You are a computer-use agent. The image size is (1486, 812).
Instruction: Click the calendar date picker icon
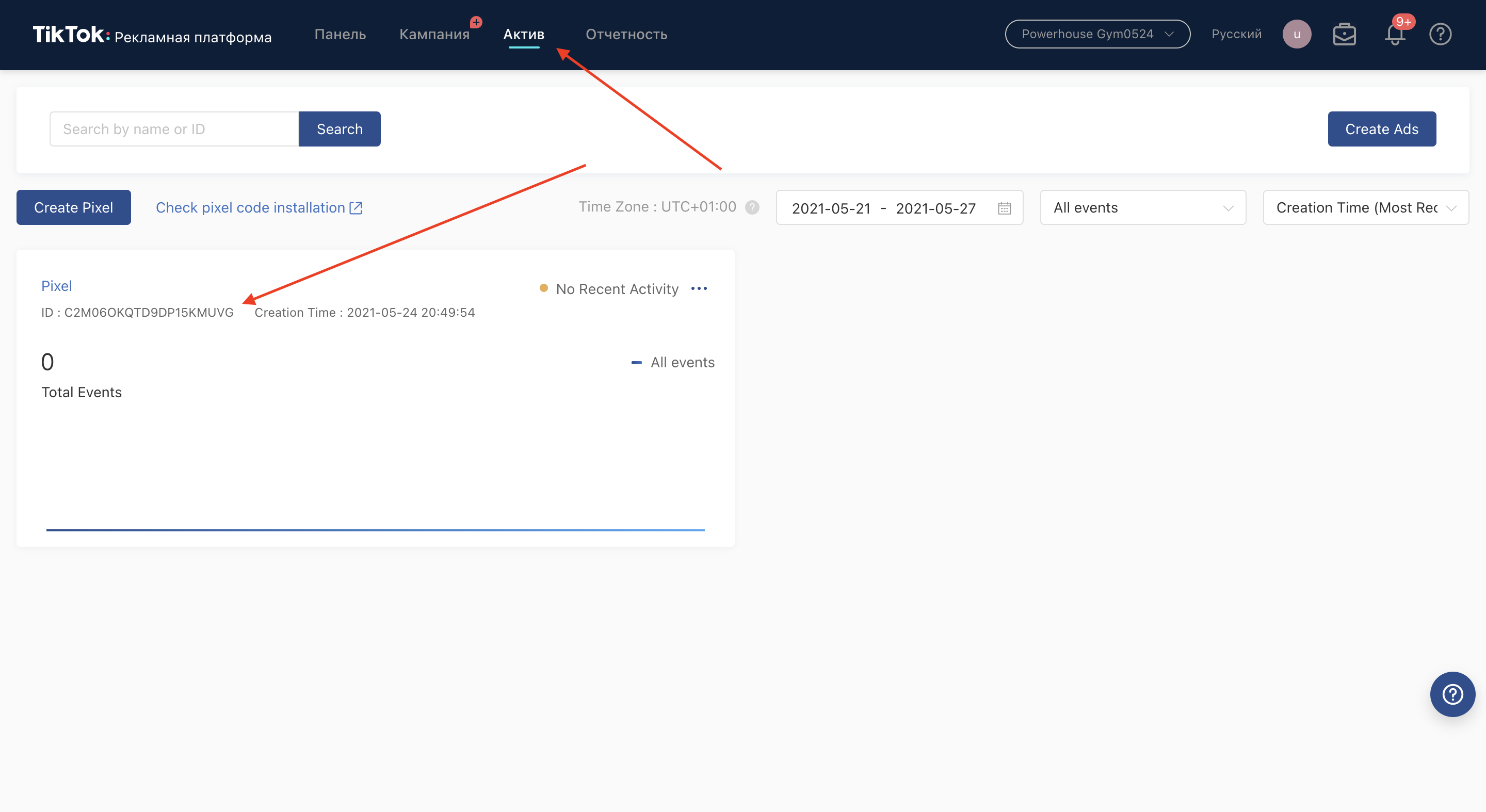(1004, 207)
